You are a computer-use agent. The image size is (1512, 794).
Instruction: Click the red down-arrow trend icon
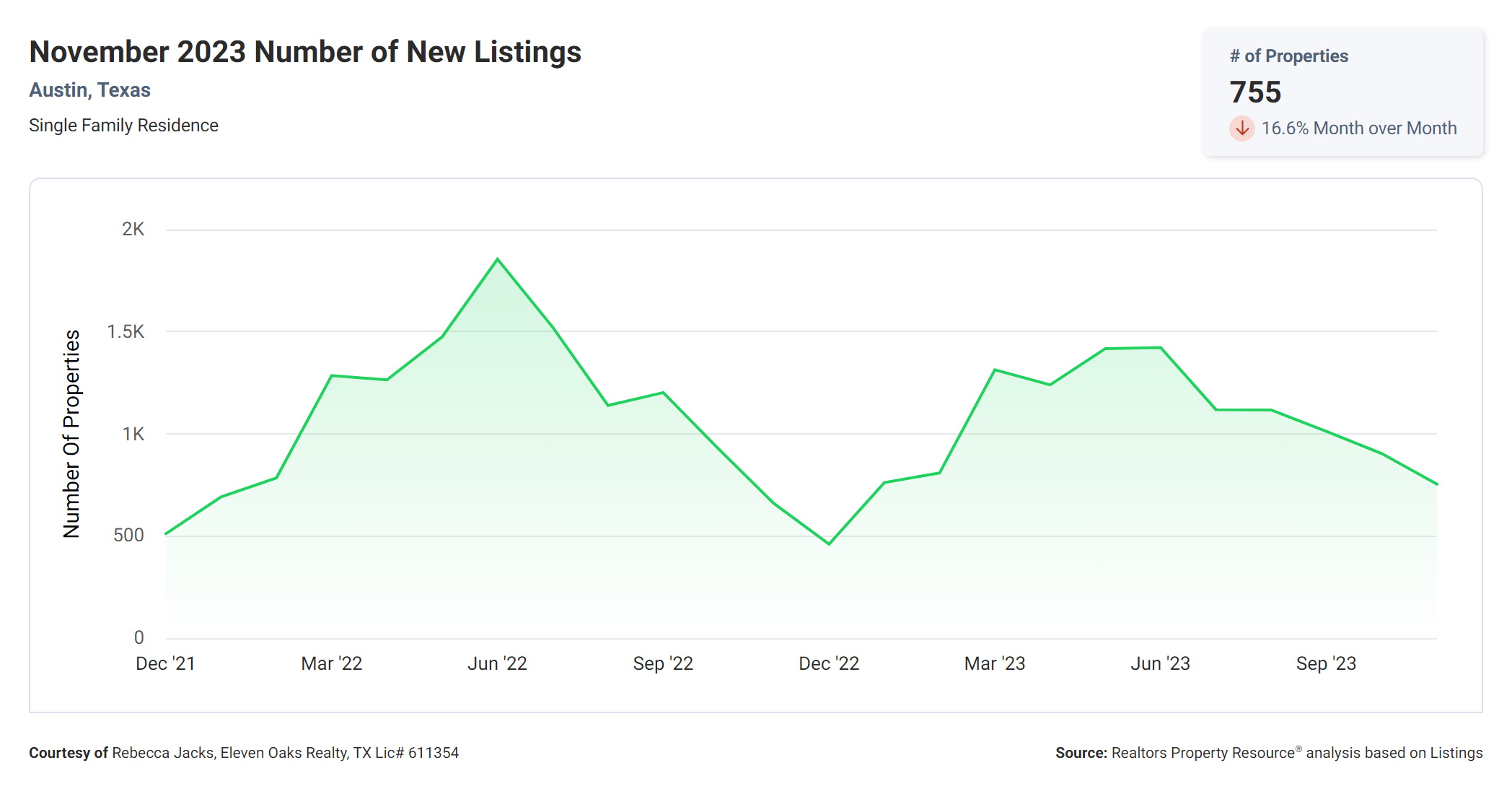click(1241, 128)
